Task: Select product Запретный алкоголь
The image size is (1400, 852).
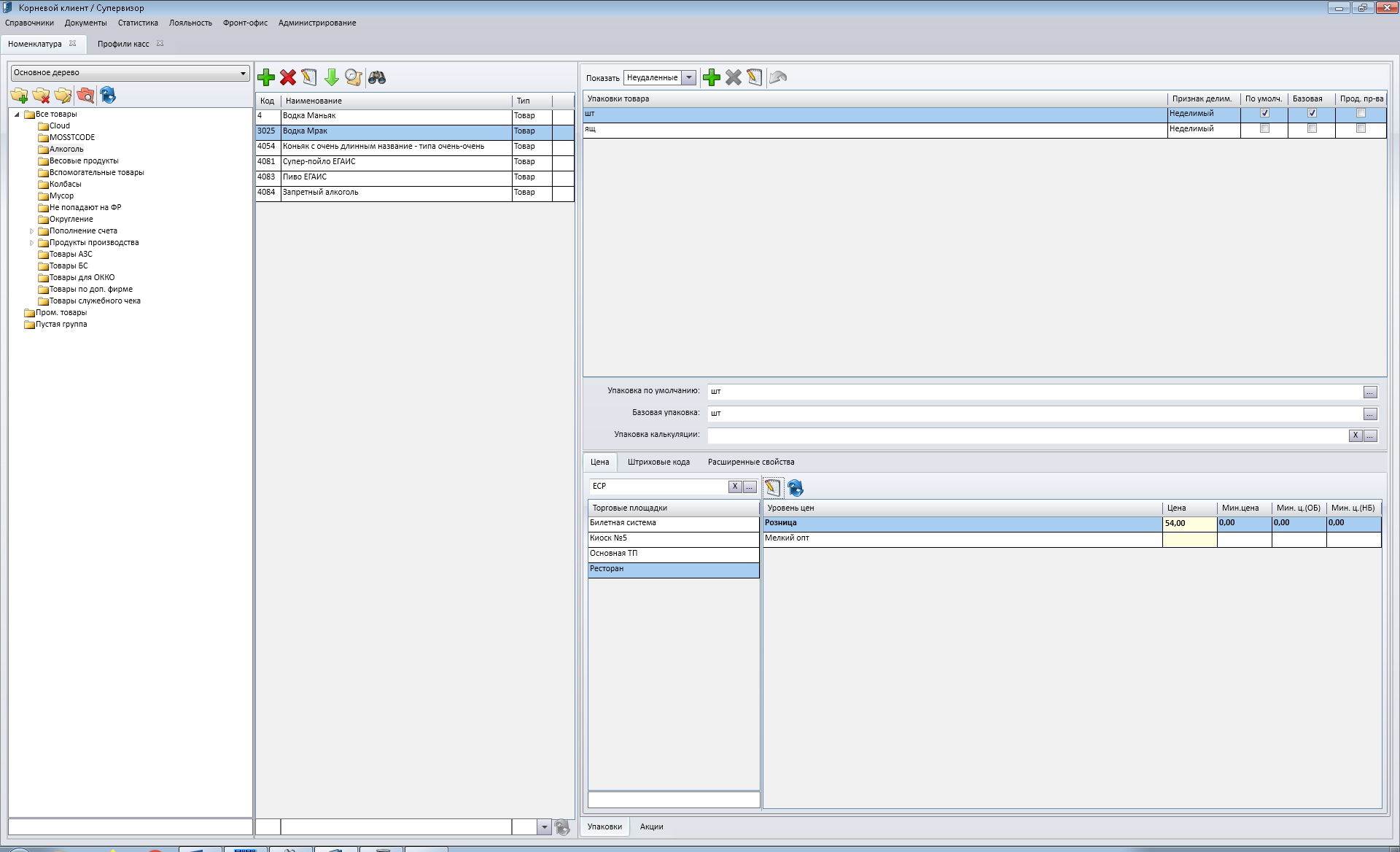Action: coord(414,193)
